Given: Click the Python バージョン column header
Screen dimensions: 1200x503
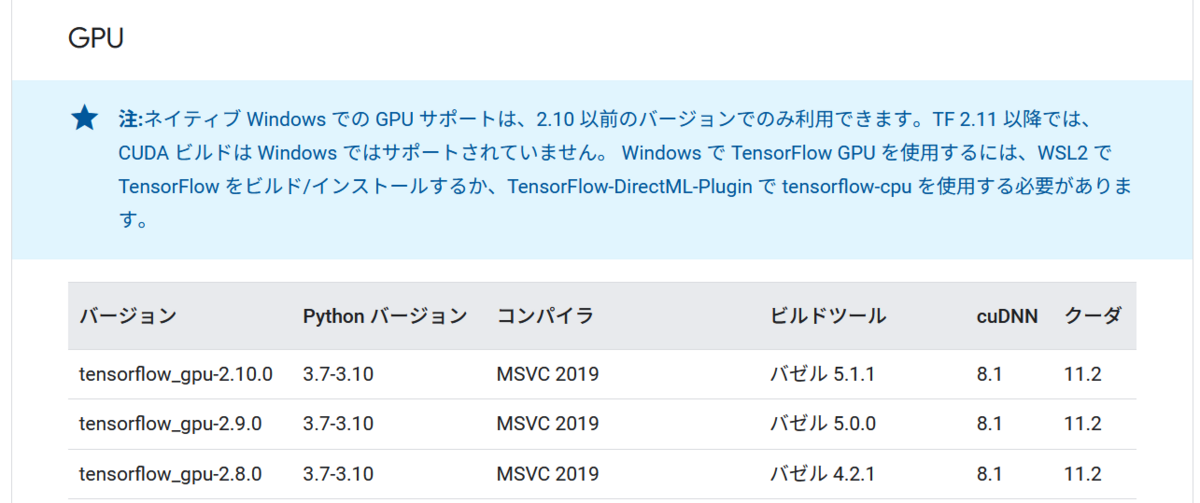Looking at the screenshot, I should 385,317.
